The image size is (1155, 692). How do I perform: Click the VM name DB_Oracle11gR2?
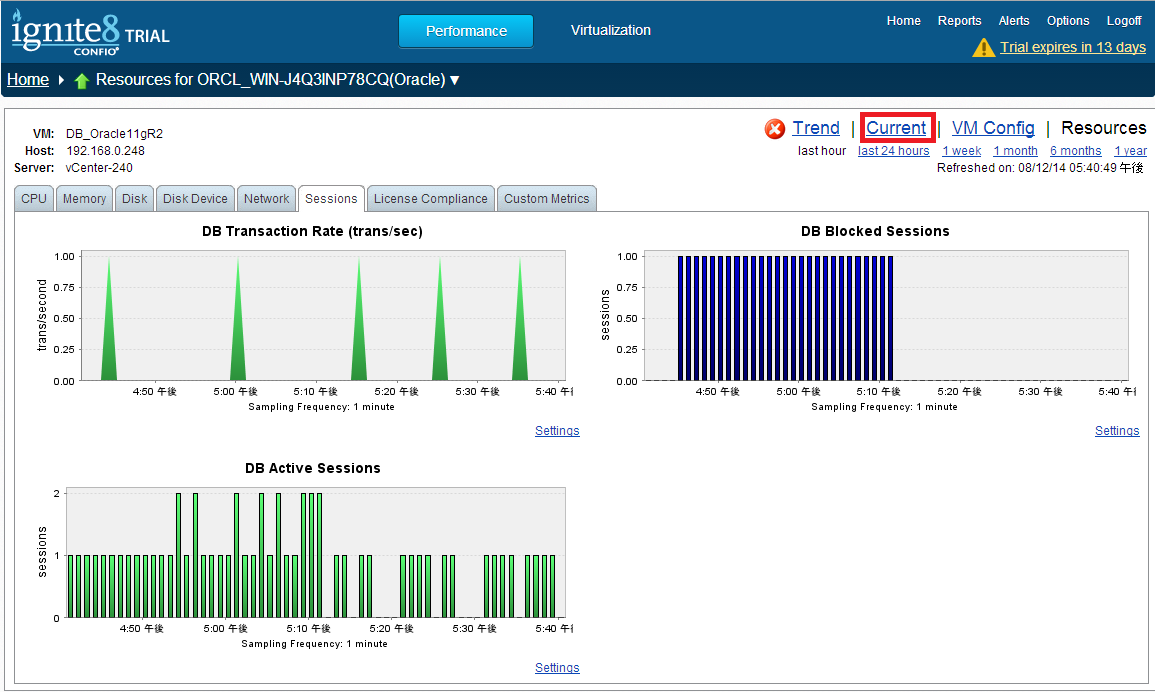(x=114, y=134)
